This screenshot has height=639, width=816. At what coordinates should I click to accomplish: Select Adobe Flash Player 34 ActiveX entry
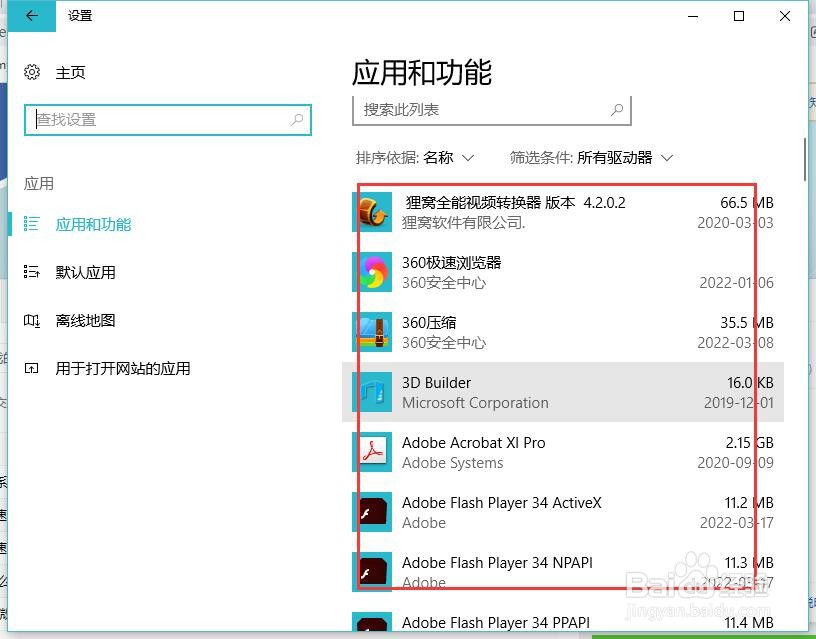(563, 512)
